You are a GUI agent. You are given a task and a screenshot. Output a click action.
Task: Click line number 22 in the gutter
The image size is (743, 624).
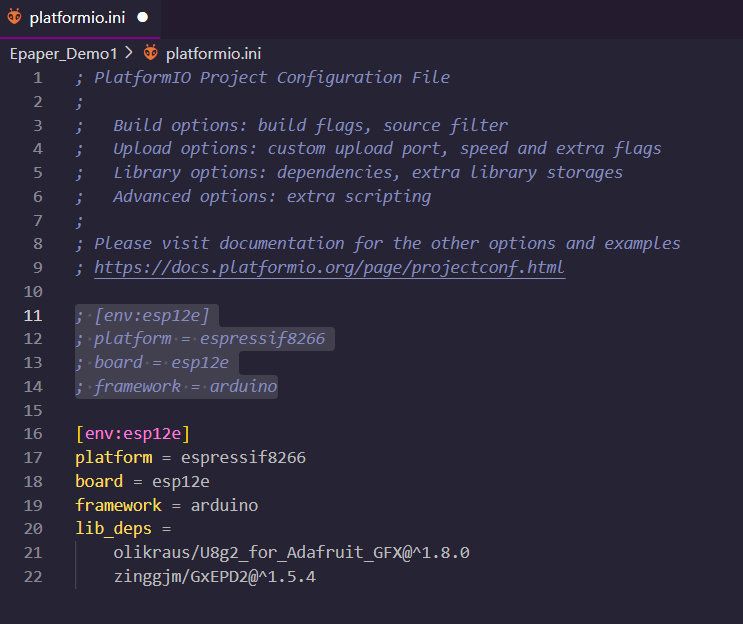pos(33,577)
